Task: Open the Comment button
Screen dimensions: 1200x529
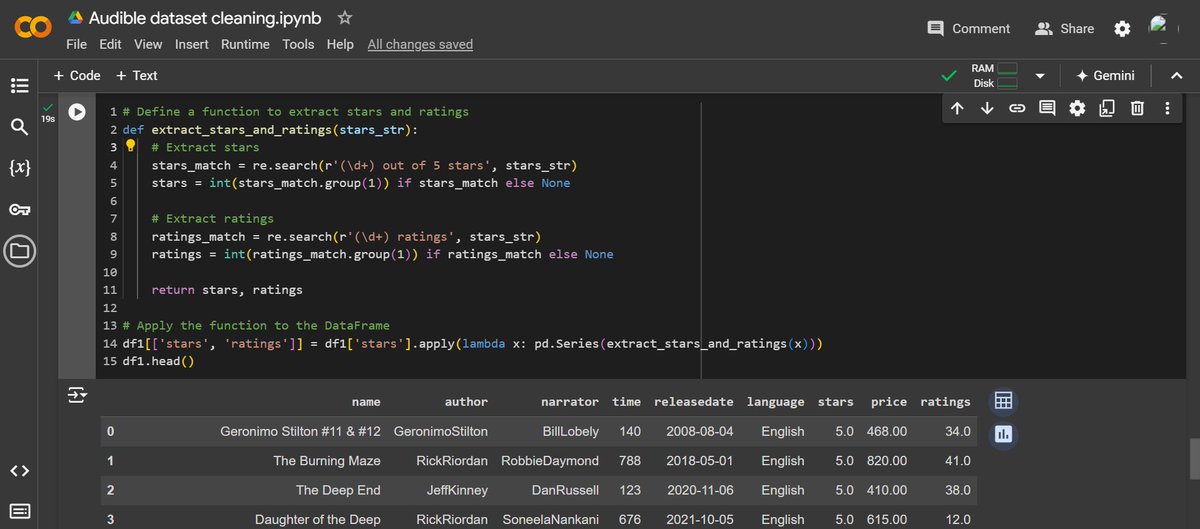Action: tap(969, 29)
